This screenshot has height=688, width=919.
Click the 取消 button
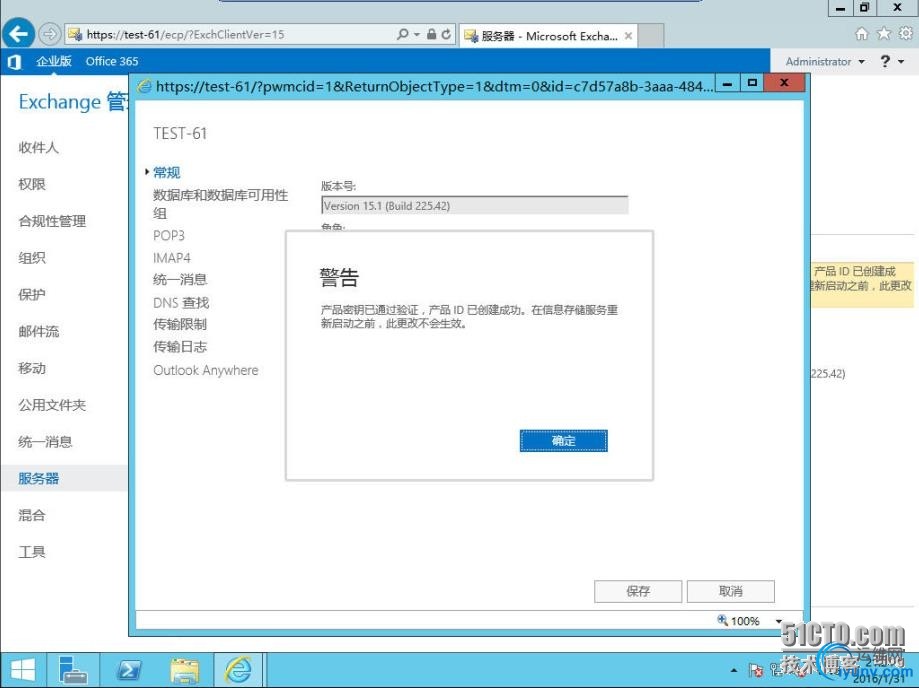730,591
